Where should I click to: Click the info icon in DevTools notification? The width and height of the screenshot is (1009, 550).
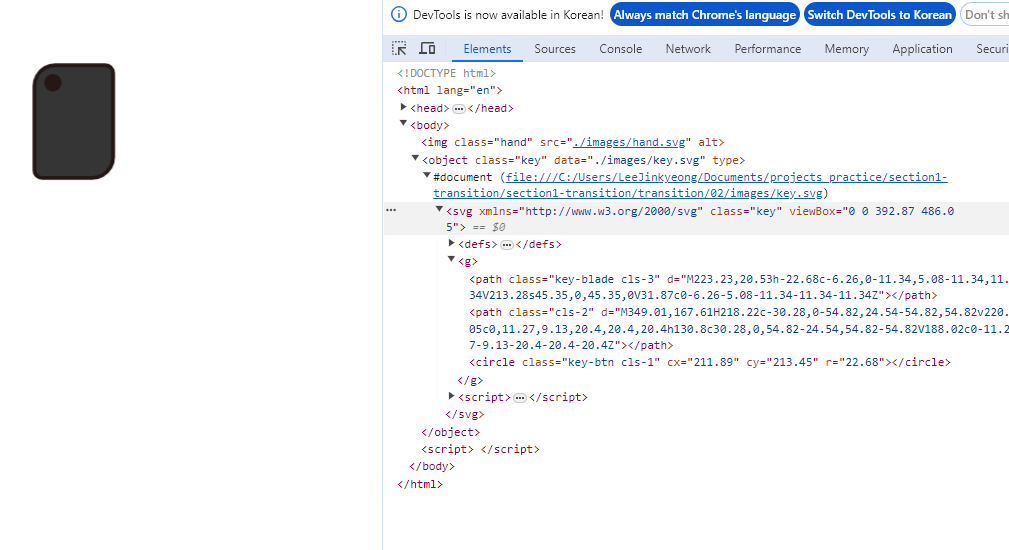pyautogui.click(x=399, y=14)
